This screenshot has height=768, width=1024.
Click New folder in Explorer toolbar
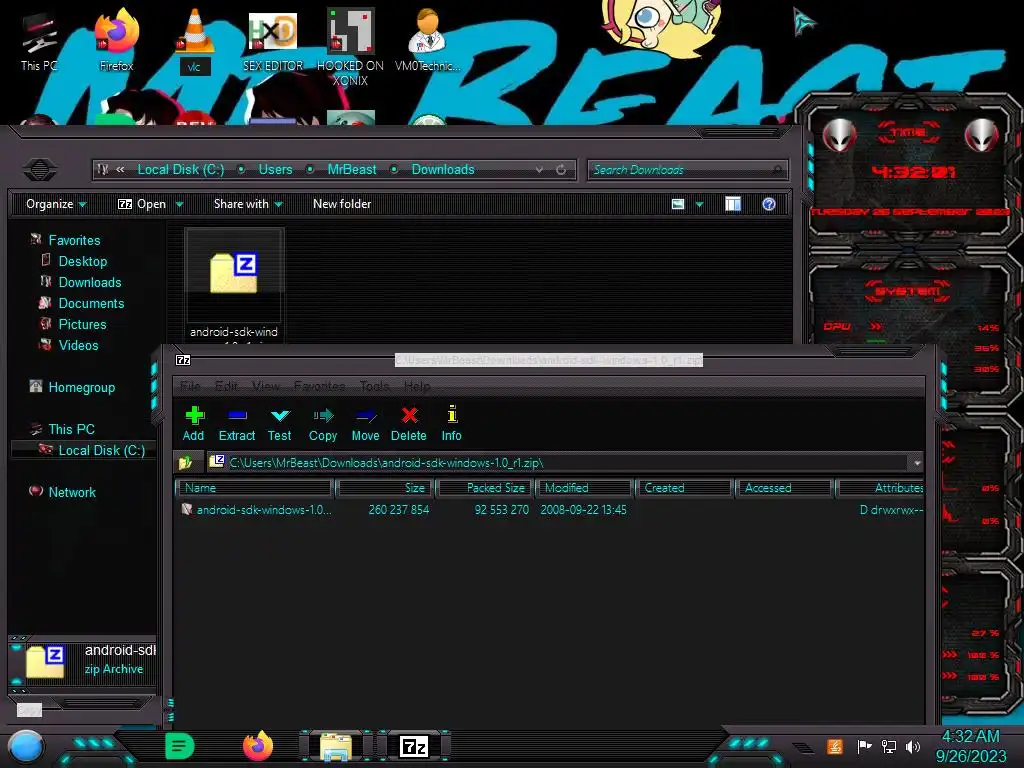pos(342,204)
